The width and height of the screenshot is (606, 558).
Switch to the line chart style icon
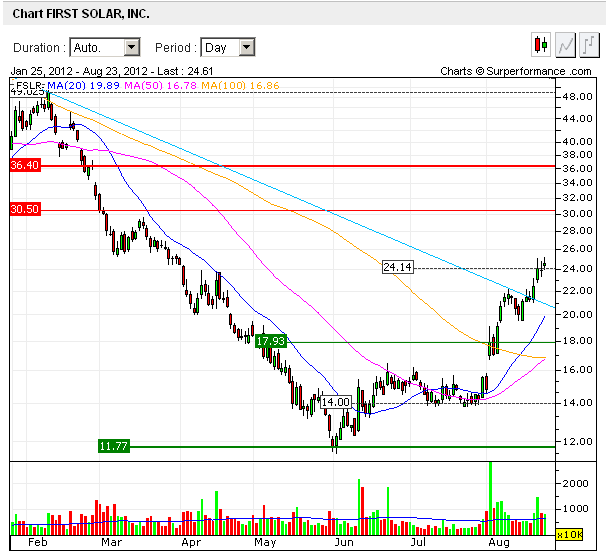[x=565, y=45]
